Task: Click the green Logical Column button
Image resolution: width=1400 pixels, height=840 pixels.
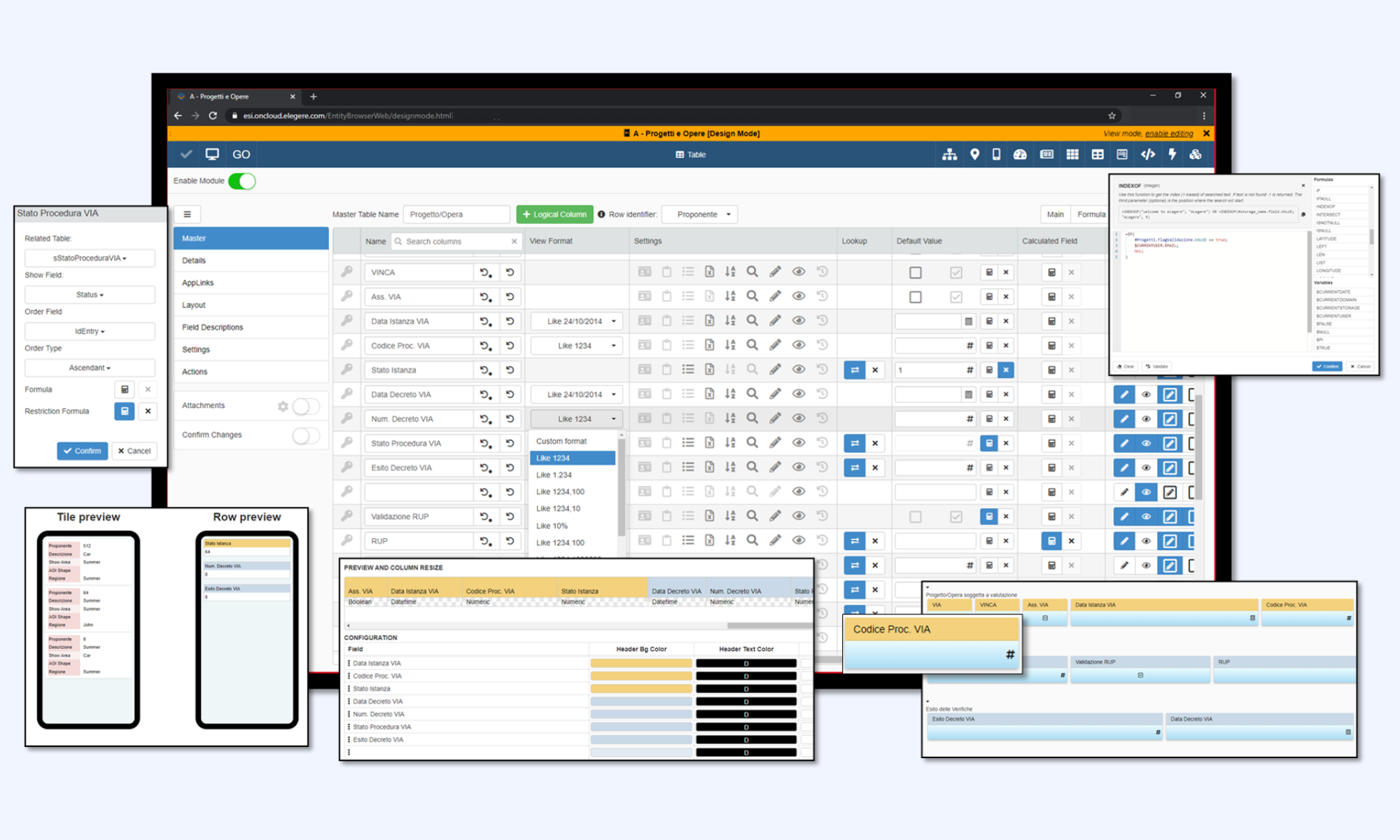Action: pos(554,214)
